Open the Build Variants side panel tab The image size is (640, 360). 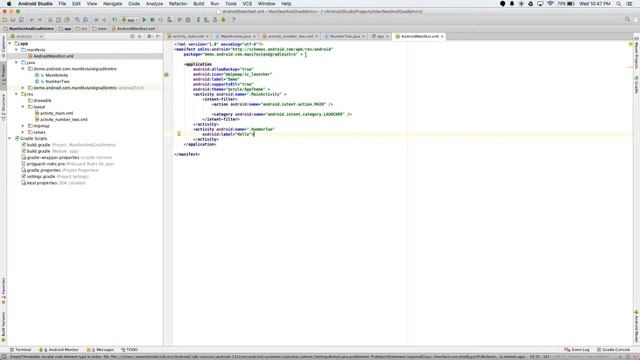[4, 327]
